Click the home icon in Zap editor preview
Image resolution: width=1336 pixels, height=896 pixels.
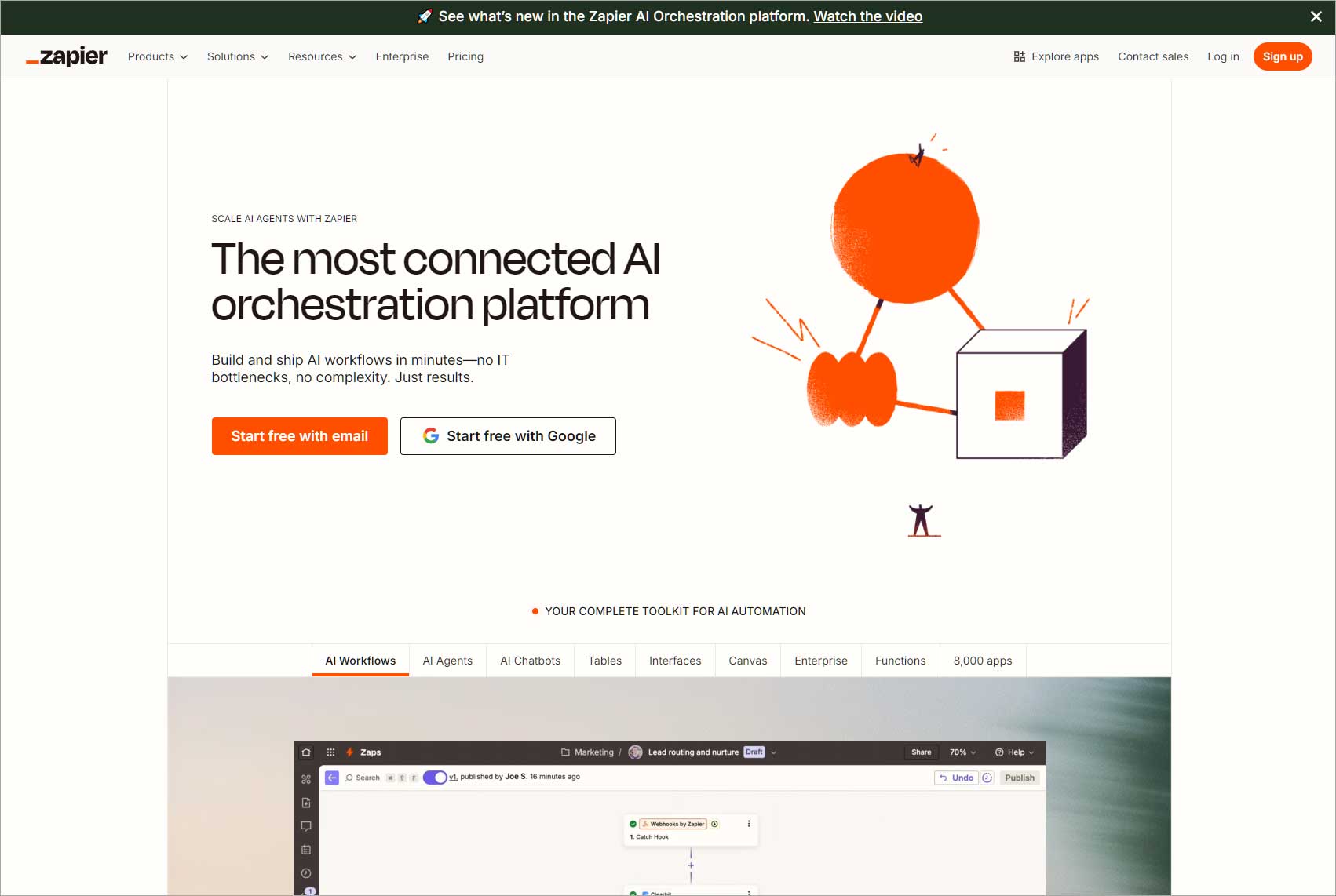click(306, 752)
